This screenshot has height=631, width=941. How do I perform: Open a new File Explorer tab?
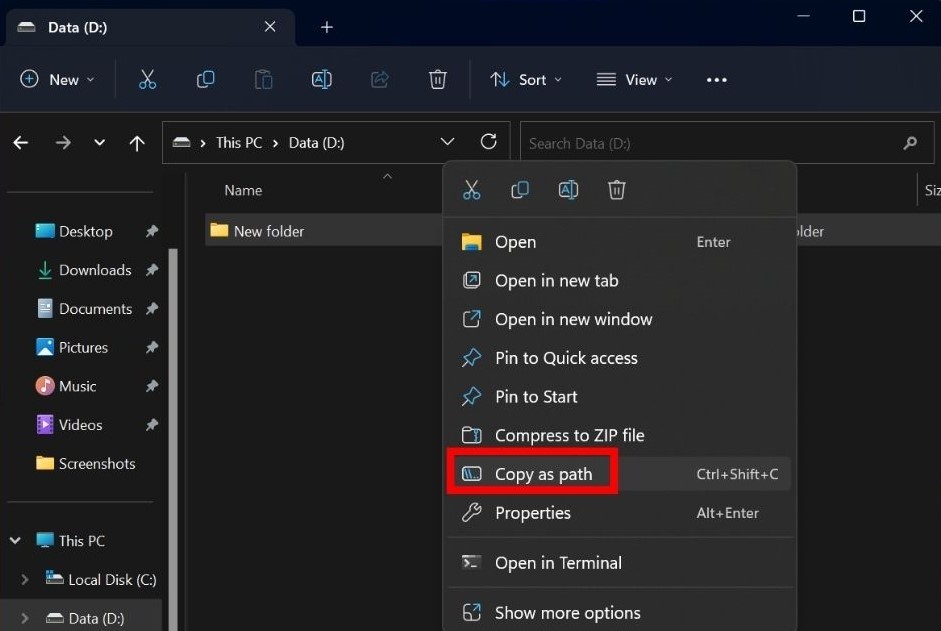click(326, 27)
